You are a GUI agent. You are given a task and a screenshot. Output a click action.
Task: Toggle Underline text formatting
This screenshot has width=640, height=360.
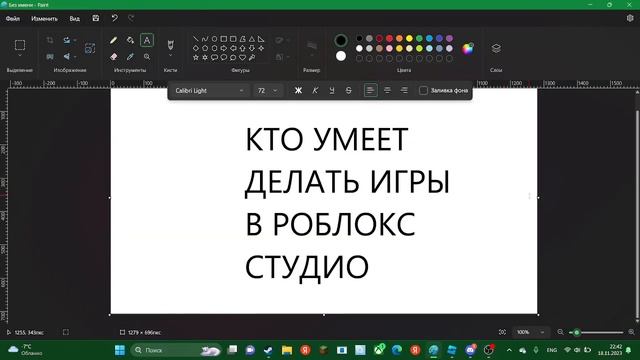[332, 90]
